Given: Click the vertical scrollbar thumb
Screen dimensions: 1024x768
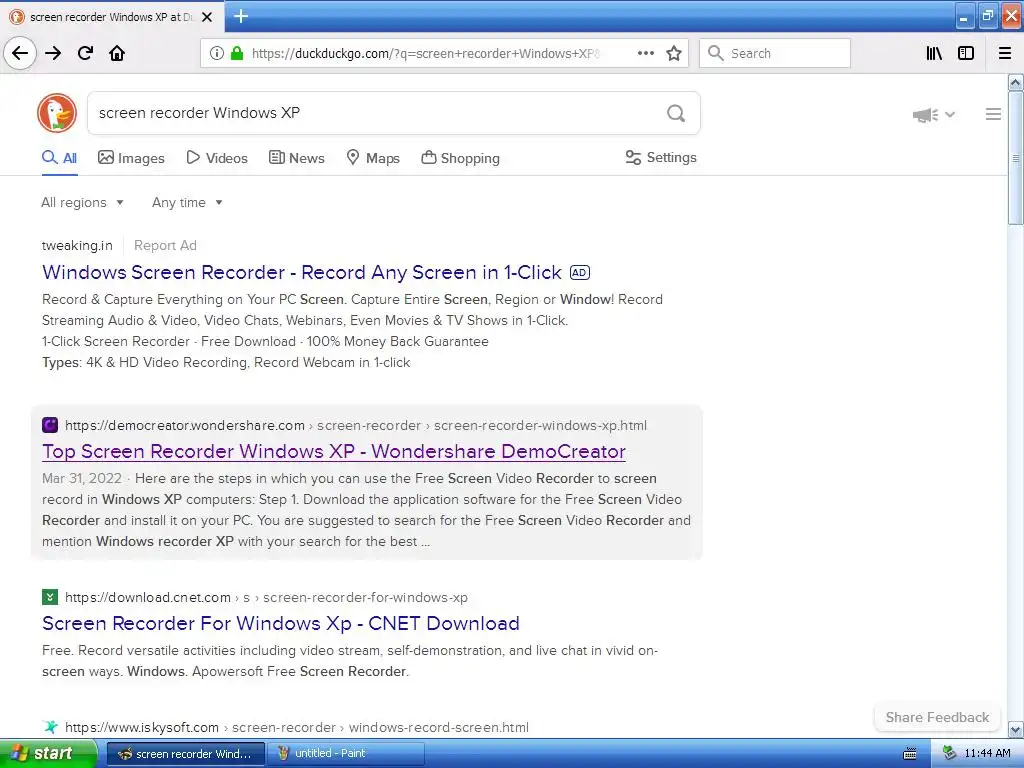Looking at the screenshot, I should pos(1015,158).
